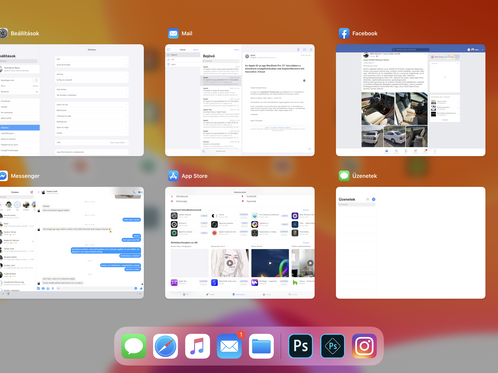Tap the Facebook icon above its card
Screen dimensions: 498x373
344,33
